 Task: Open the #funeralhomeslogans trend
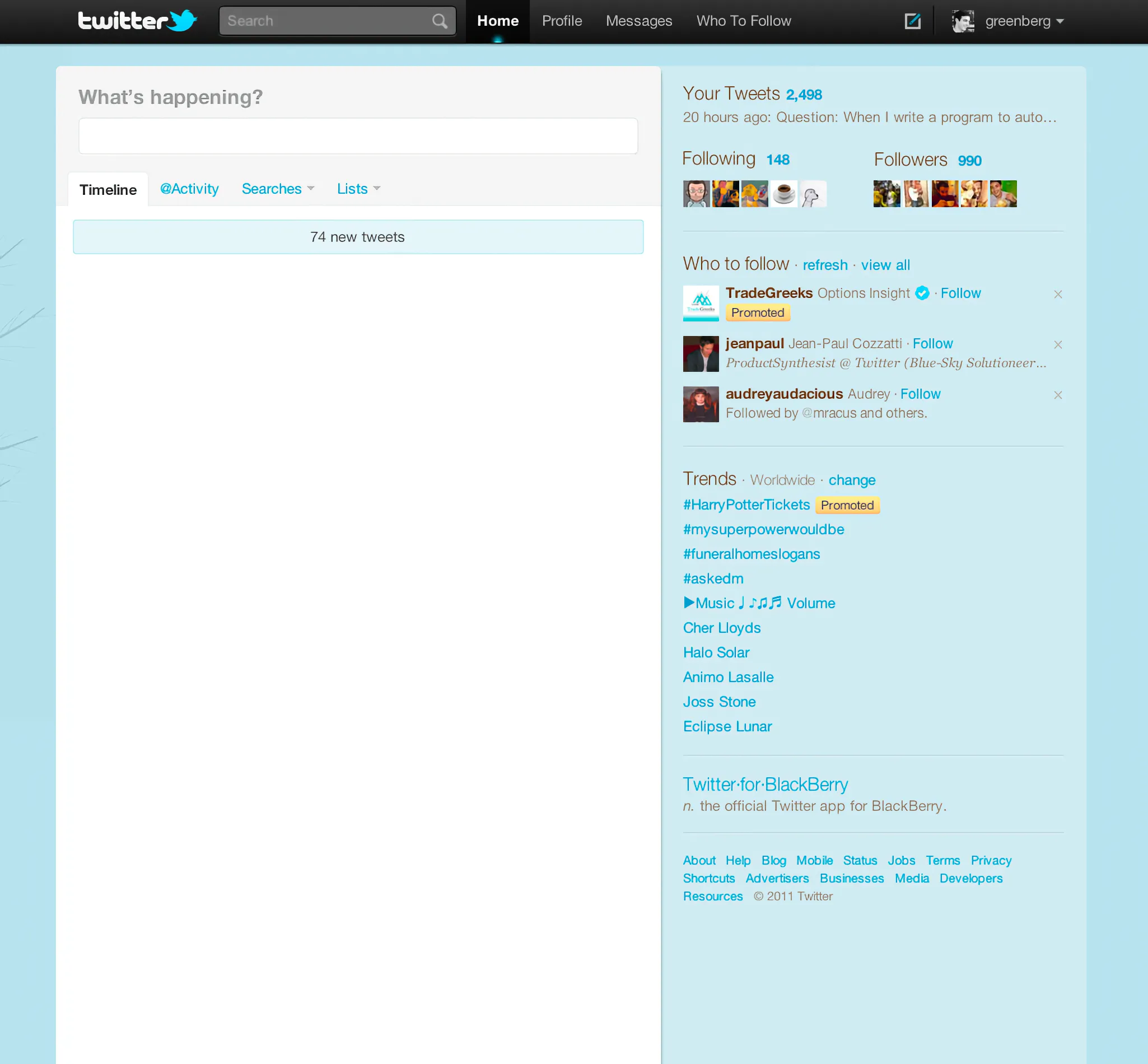click(x=752, y=554)
